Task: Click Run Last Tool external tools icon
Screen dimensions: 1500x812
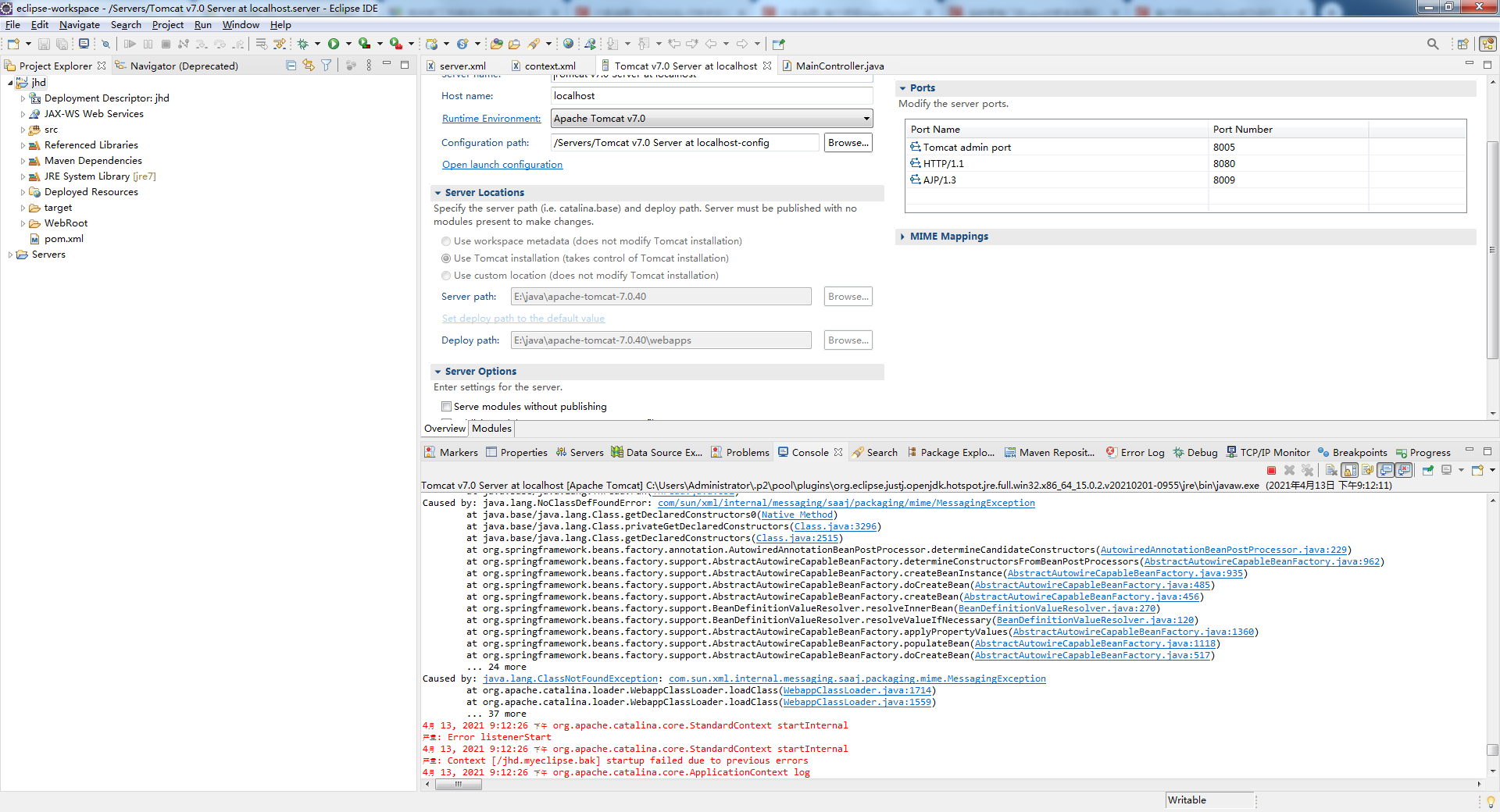Action: pos(395,44)
